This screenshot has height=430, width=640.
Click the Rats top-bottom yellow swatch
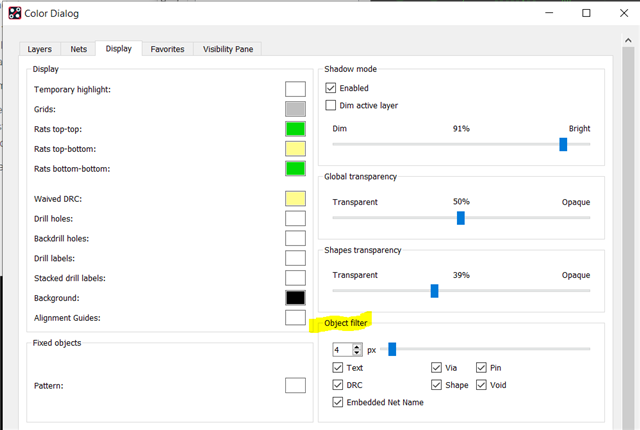295,149
